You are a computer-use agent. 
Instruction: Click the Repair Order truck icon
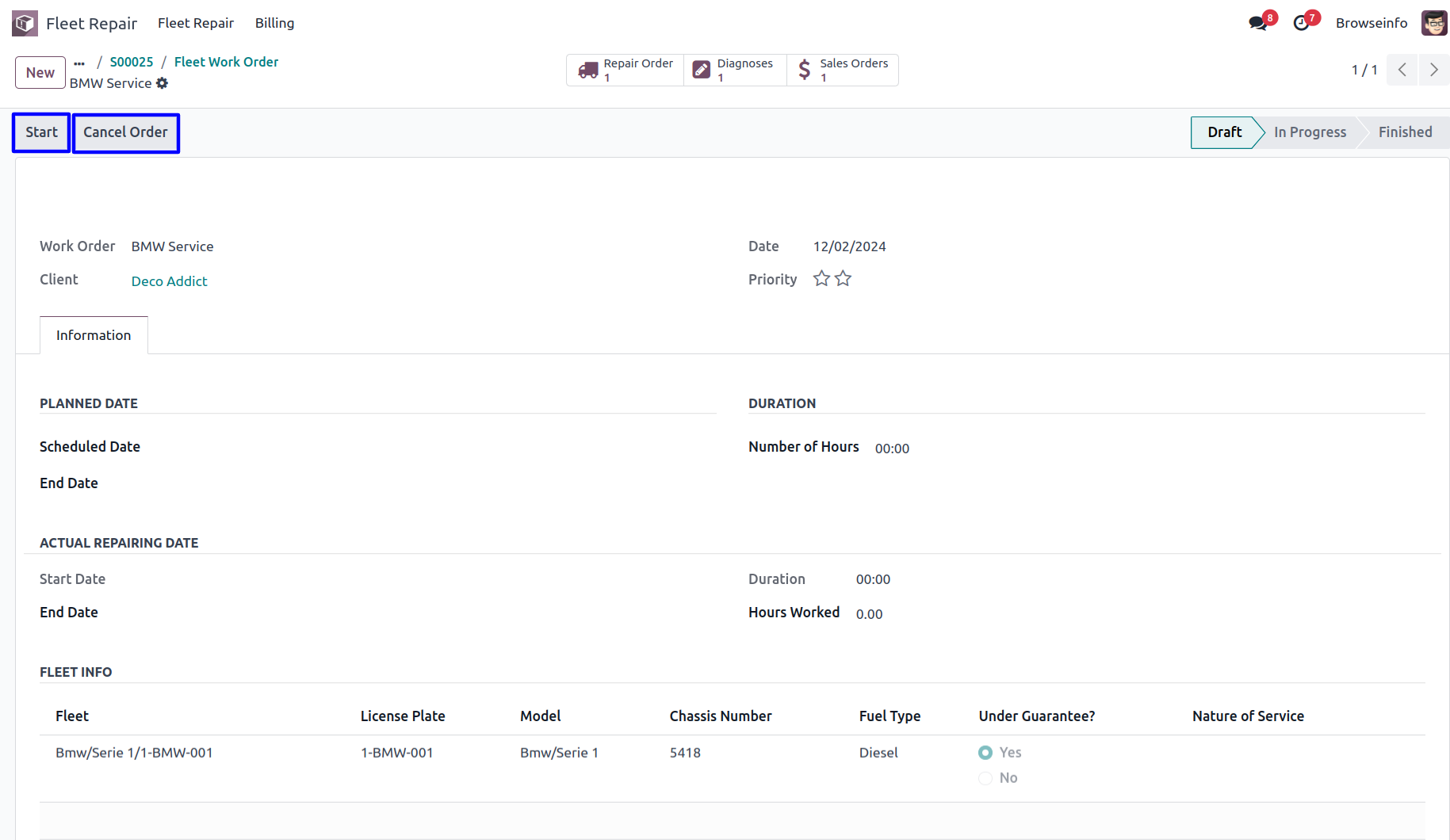587,71
